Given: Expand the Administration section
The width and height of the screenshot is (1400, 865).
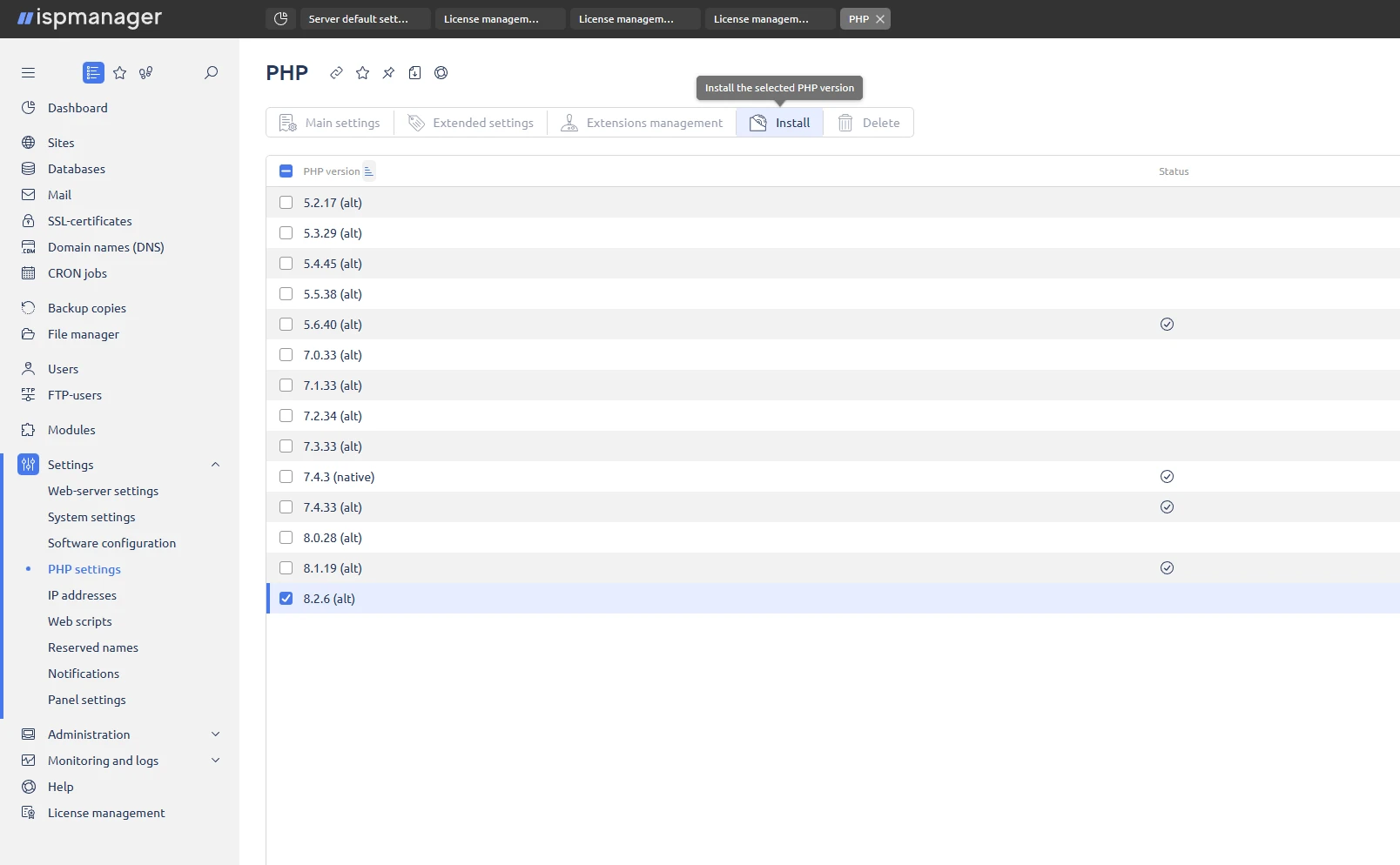Looking at the screenshot, I should 215,734.
